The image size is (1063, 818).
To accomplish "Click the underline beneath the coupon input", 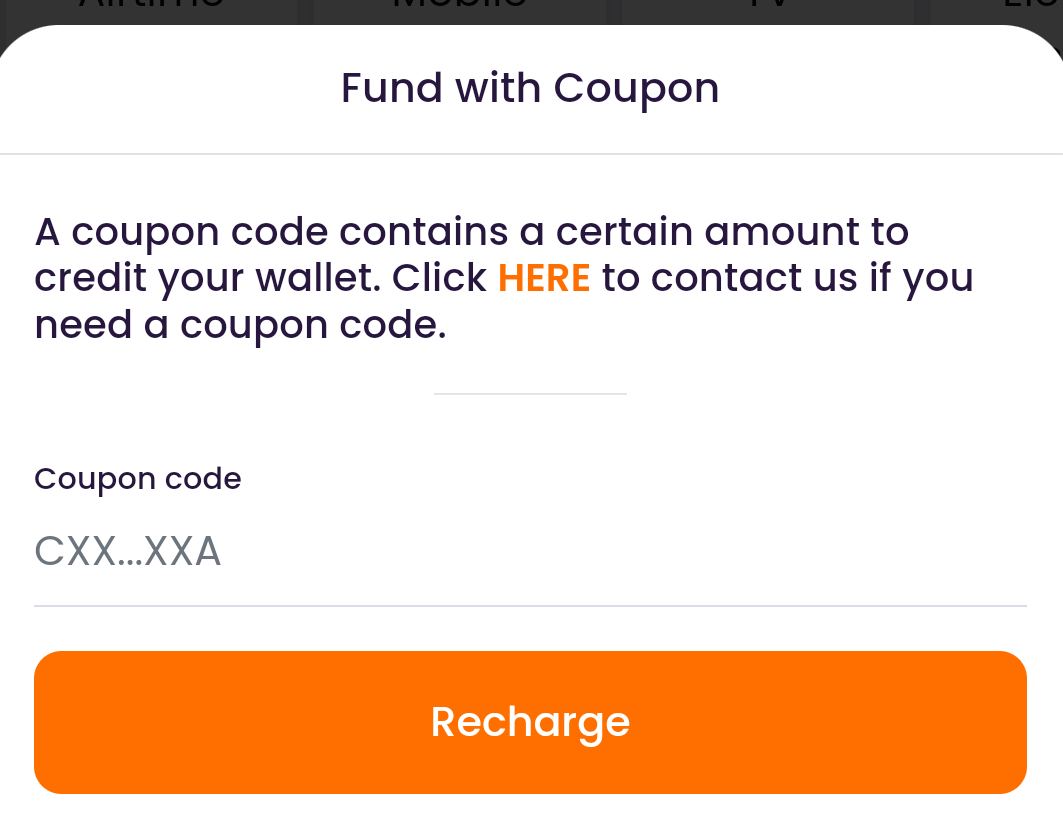I will coord(530,606).
